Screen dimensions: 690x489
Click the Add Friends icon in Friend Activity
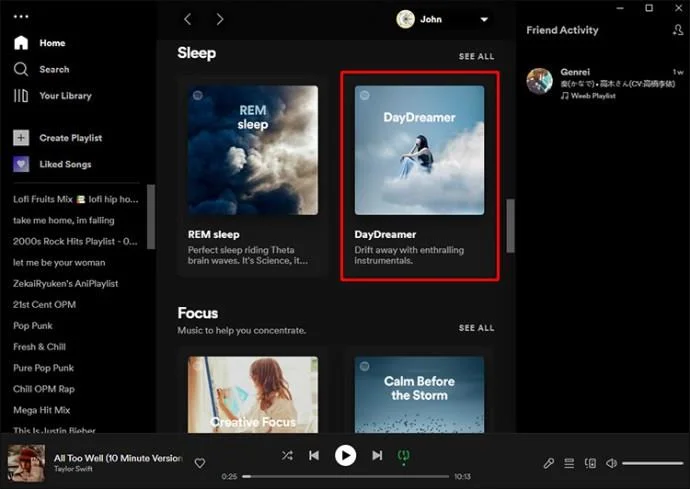[678, 29]
